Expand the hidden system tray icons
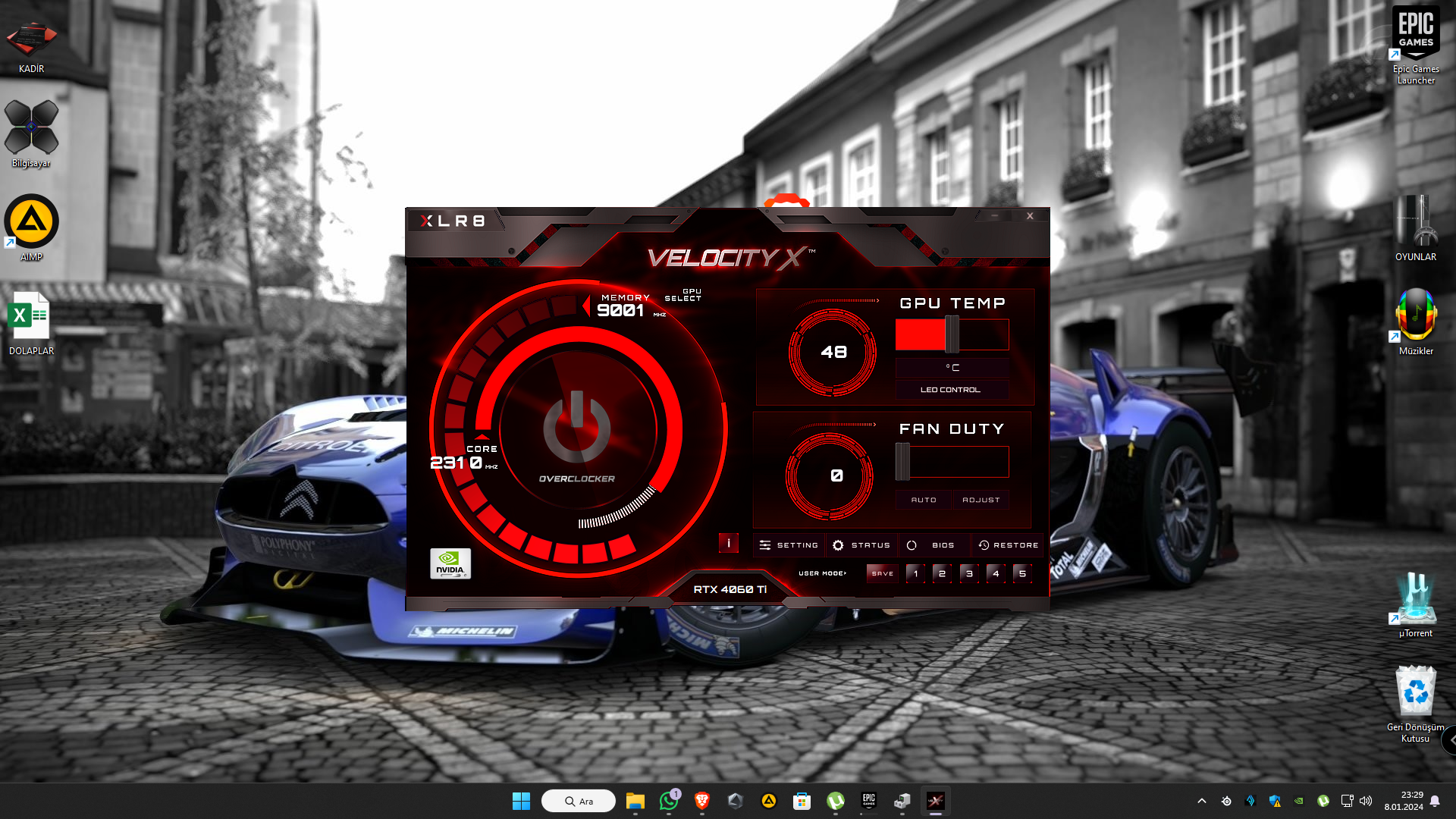1456x819 pixels. (x=1202, y=801)
